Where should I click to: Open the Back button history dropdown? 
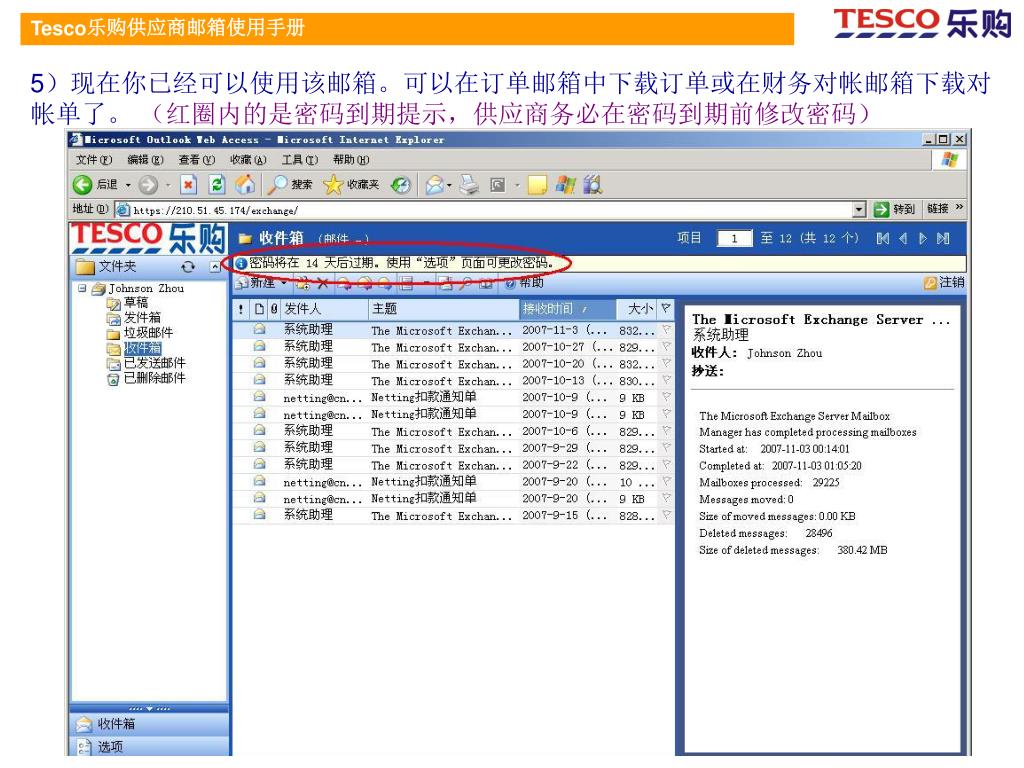128,185
